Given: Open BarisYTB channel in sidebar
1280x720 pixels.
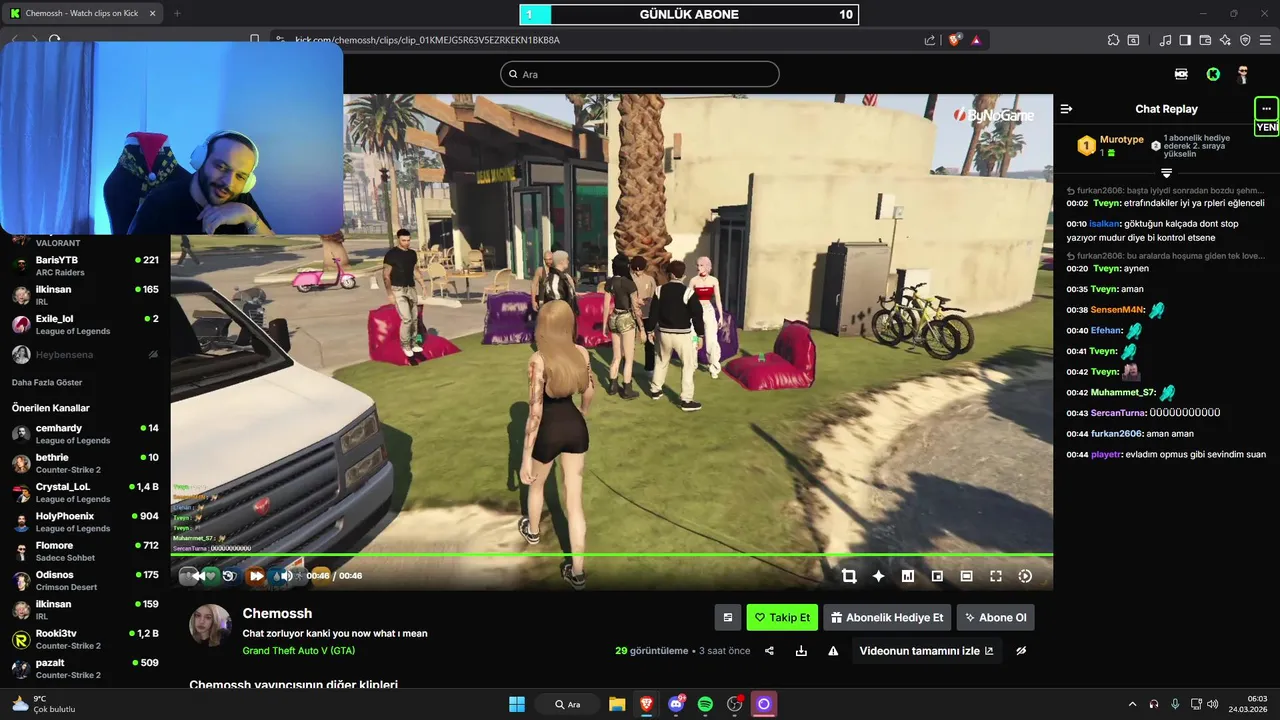Looking at the screenshot, I should (x=85, y=265).
